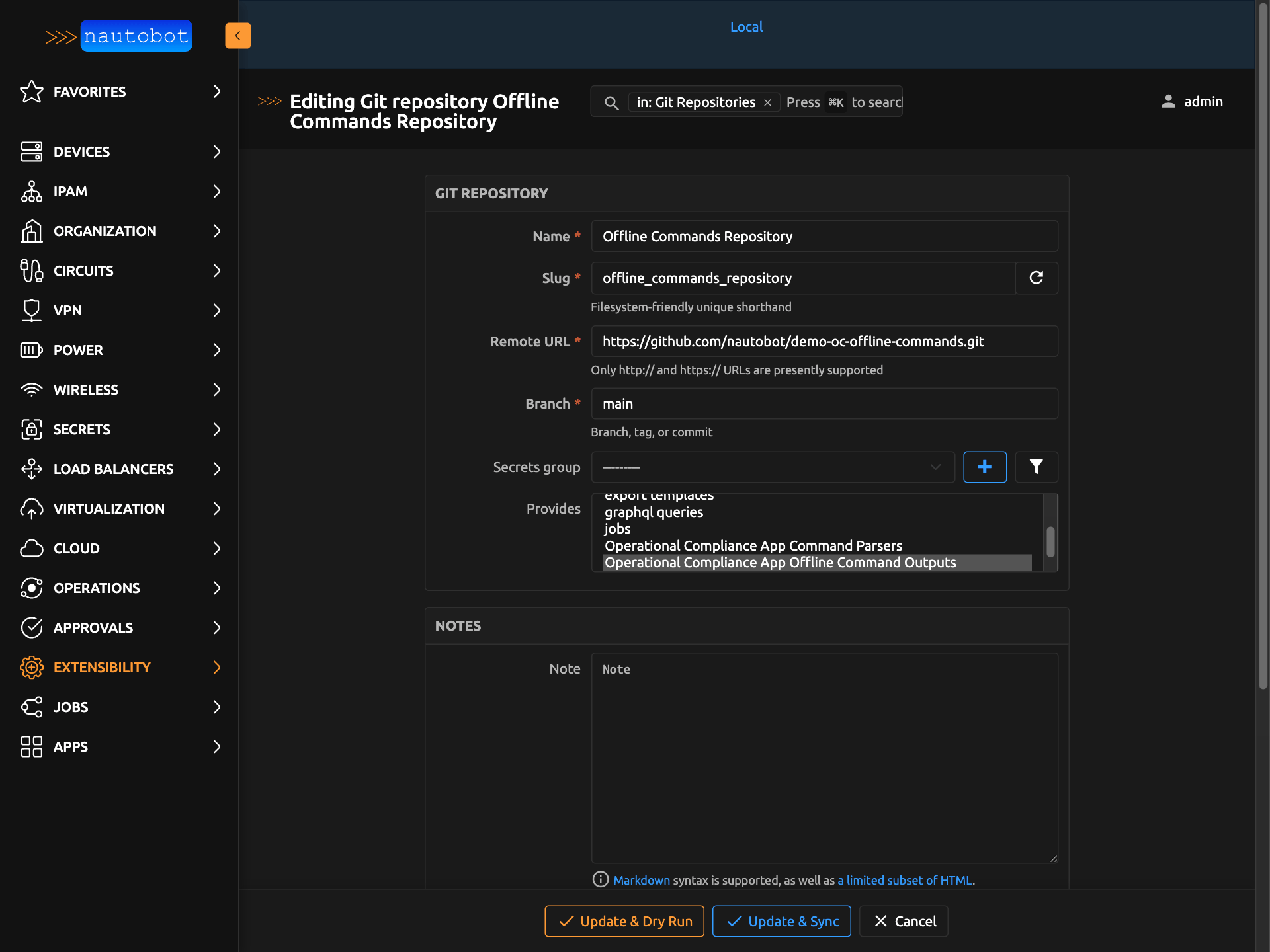
Task: Select 'graphql queries' in Provides list
Action: 818,512
